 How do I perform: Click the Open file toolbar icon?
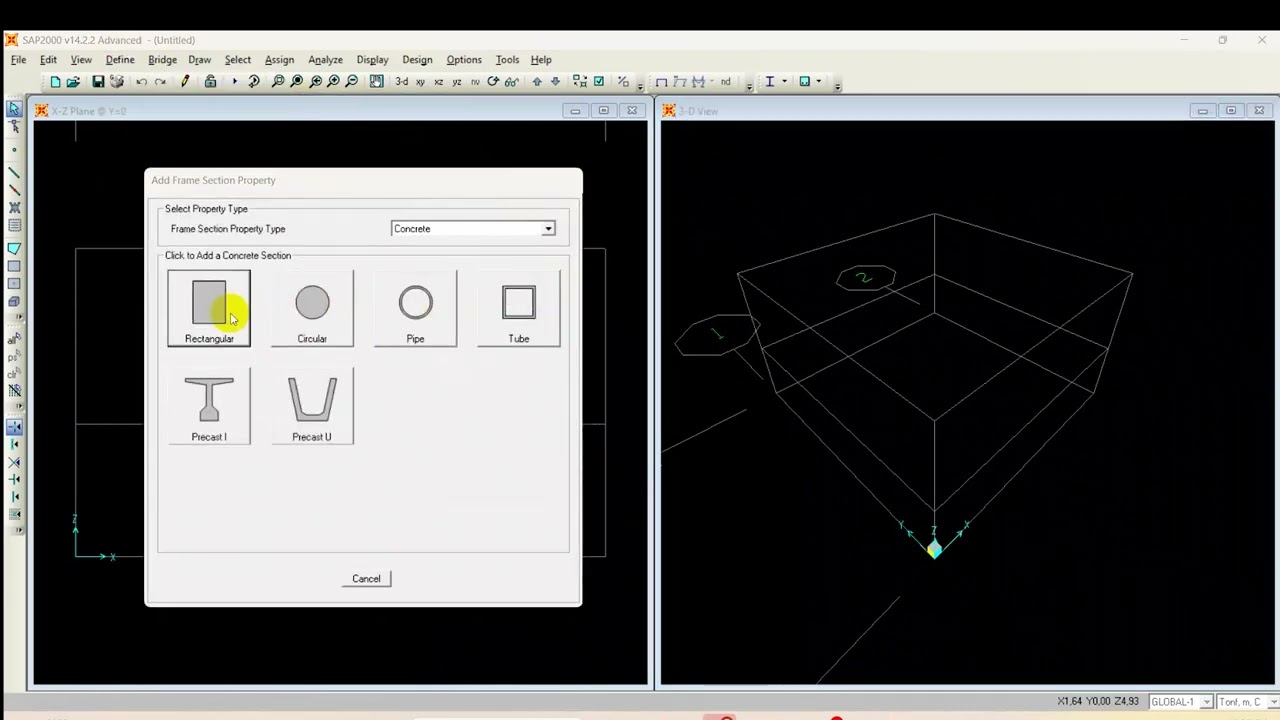click(x=73, y=81)
